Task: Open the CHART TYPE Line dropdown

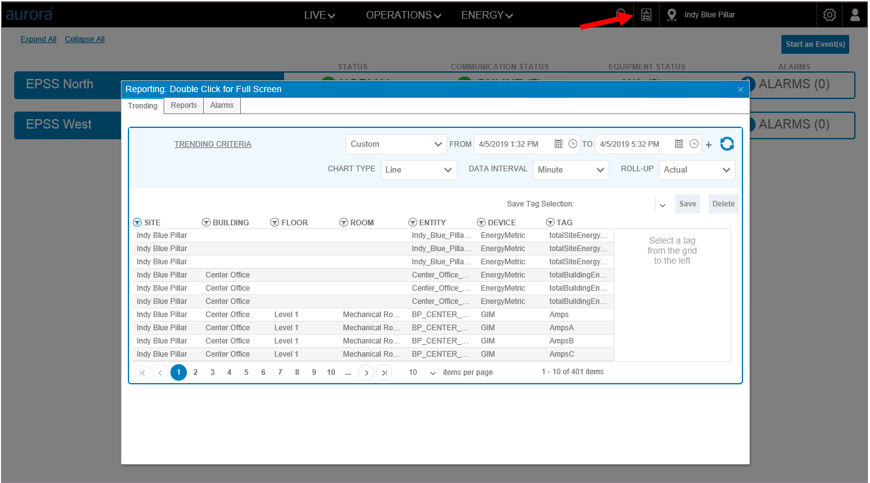Action: coord(419,170)
